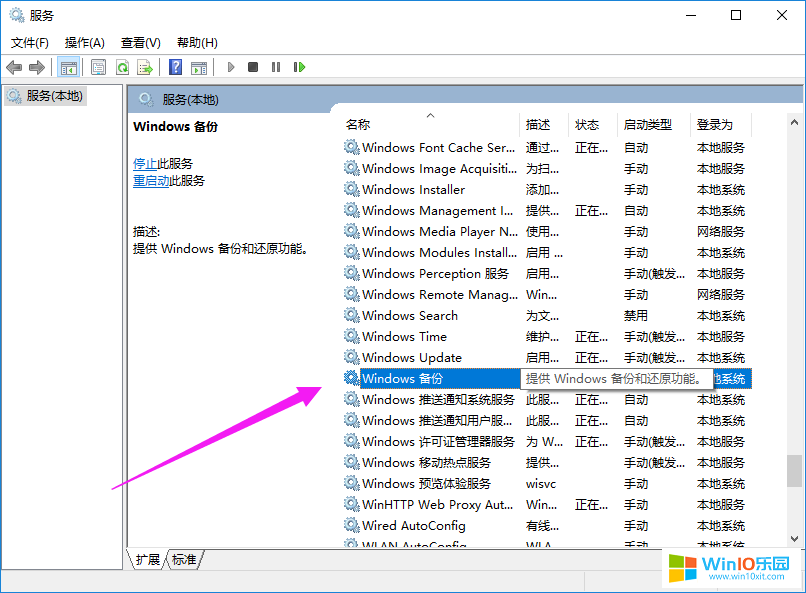Sort by the 登录为 column header
Viewport: 806px width, 593px height.
tap(721, 125)
